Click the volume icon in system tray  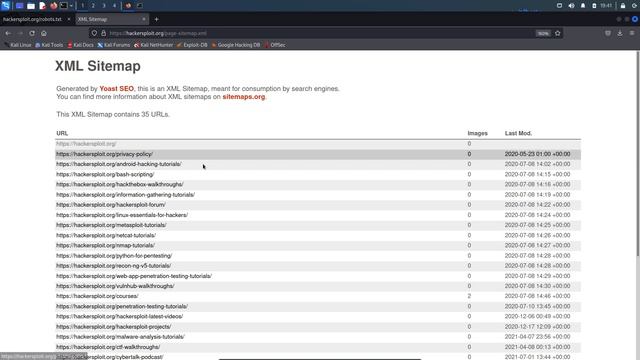(x=571, y=6)
